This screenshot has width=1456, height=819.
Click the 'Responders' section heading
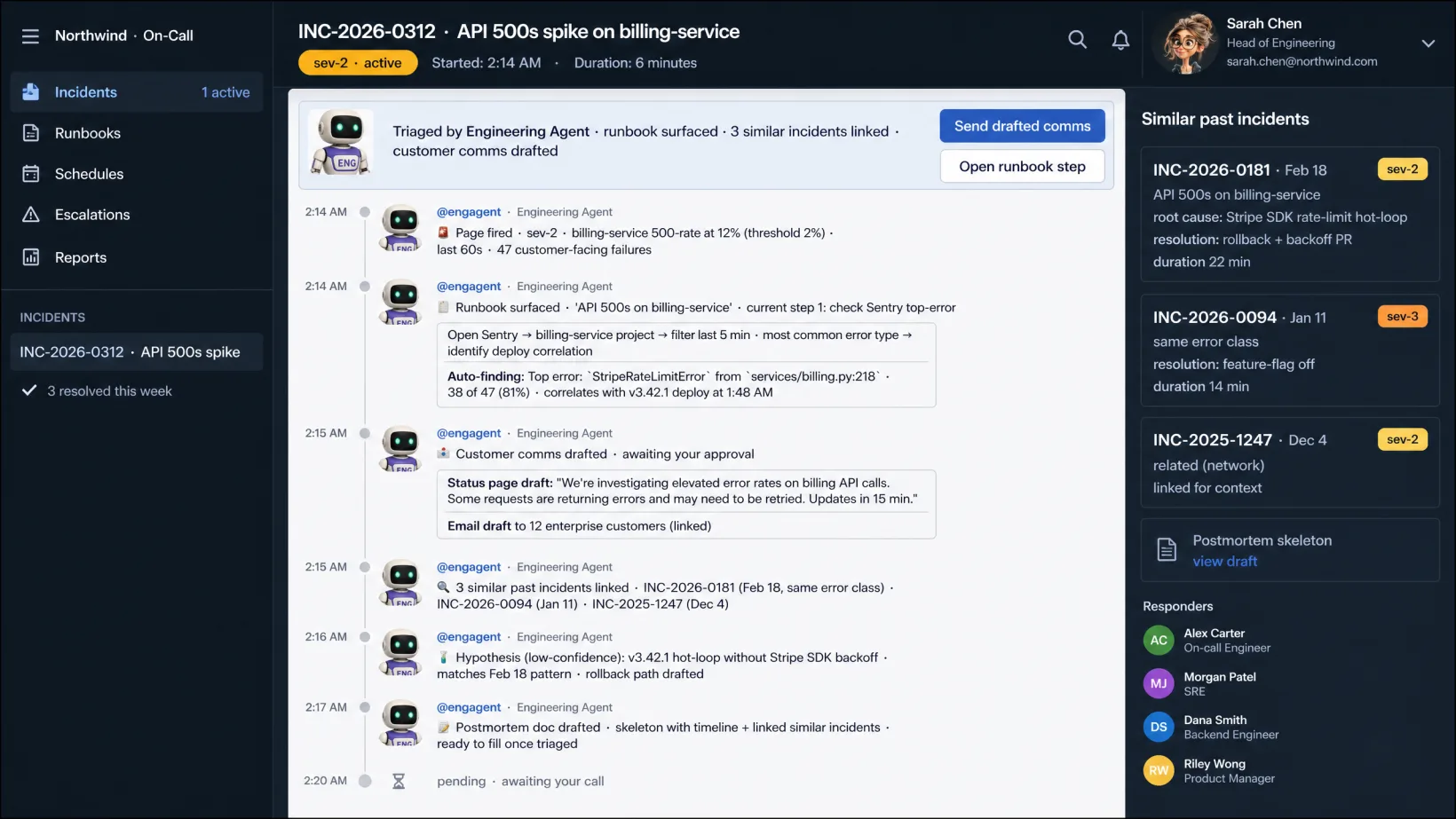coord(1177,606)
